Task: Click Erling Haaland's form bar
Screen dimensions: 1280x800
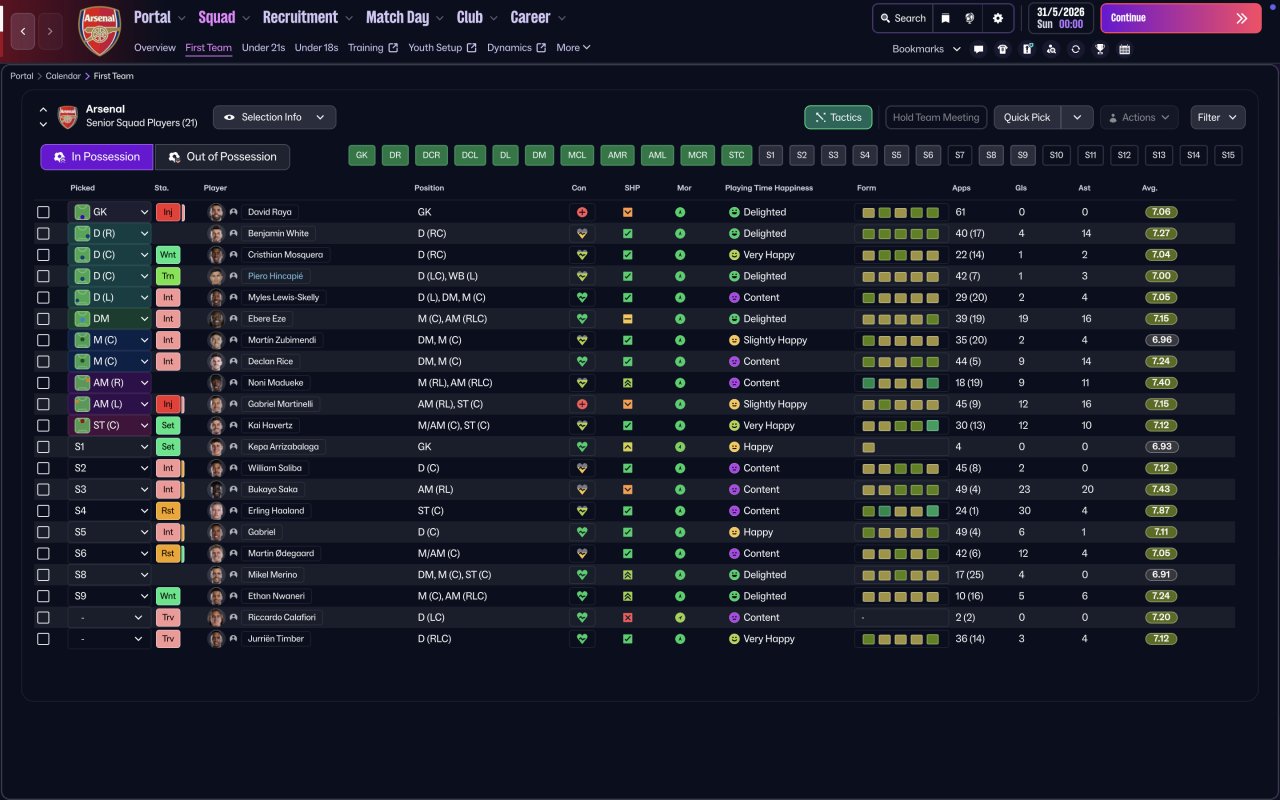Action: [901, 511]
